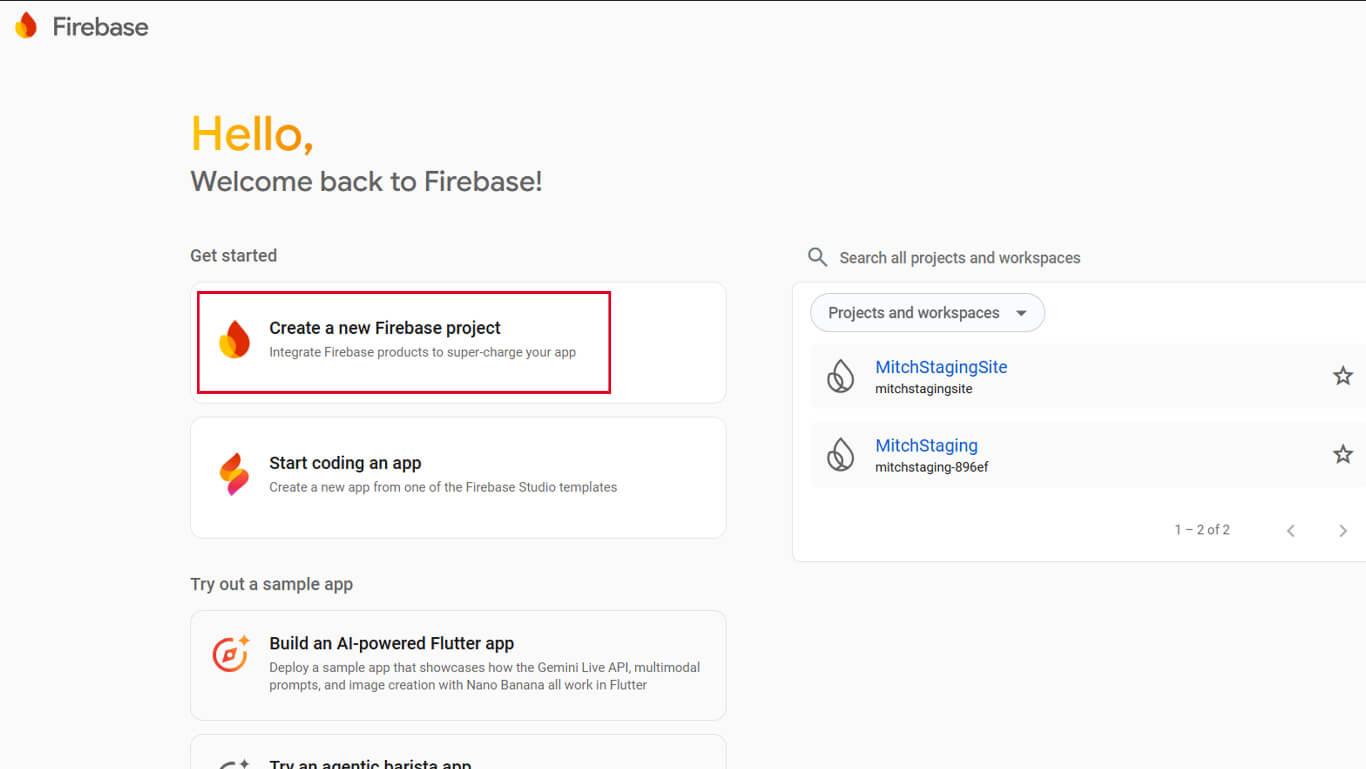The height and width of the screenshot is (769, 1366).
Task: Click the Create Firebase project flame icon
Action: [234, 340]
